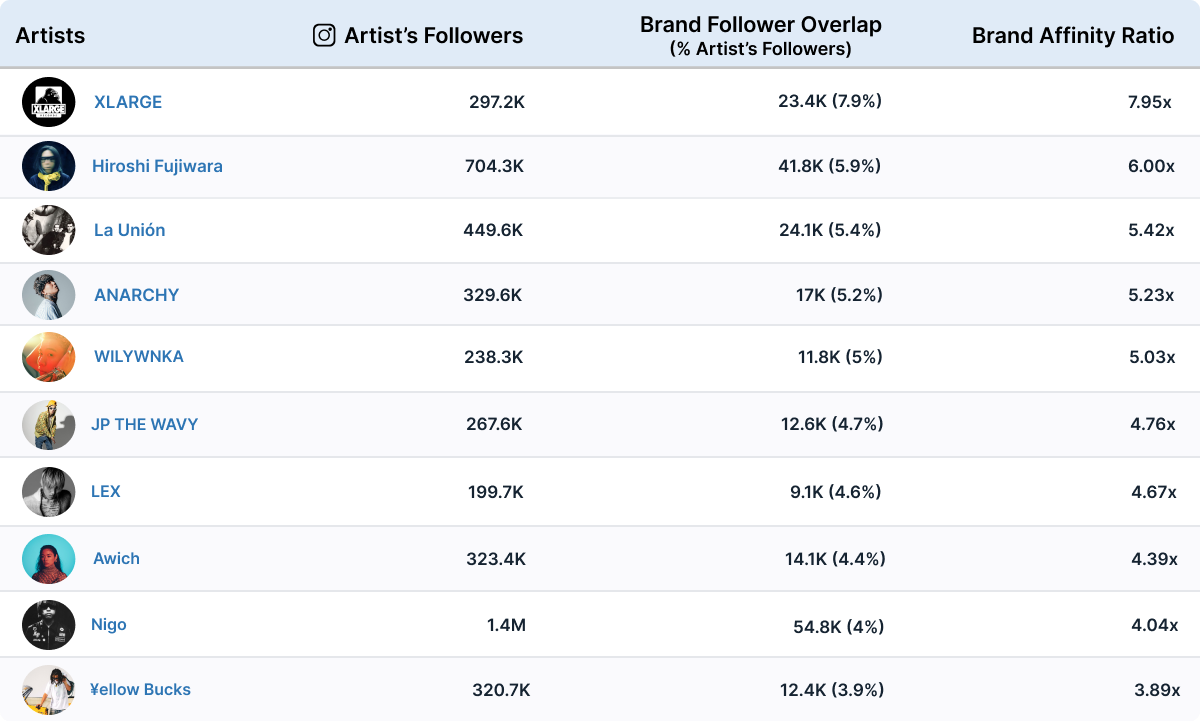Image resolution: width=1200 pixels, height=721 pixels.
Task: Click Awich's teal avatar
Action: pyautogui.click(x=49, y=559)
